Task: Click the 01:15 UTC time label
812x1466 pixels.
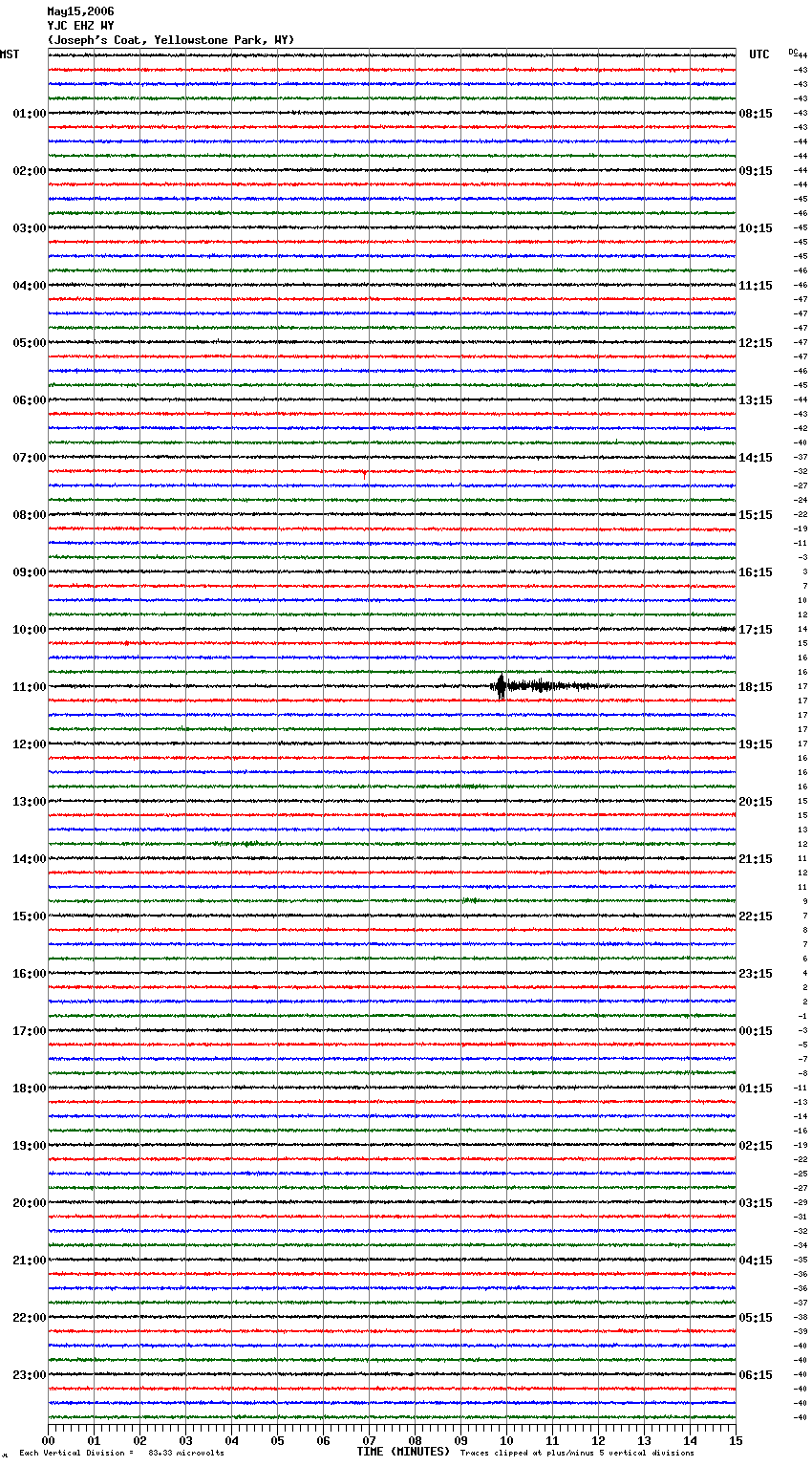Action: (x=756, y=1089)
